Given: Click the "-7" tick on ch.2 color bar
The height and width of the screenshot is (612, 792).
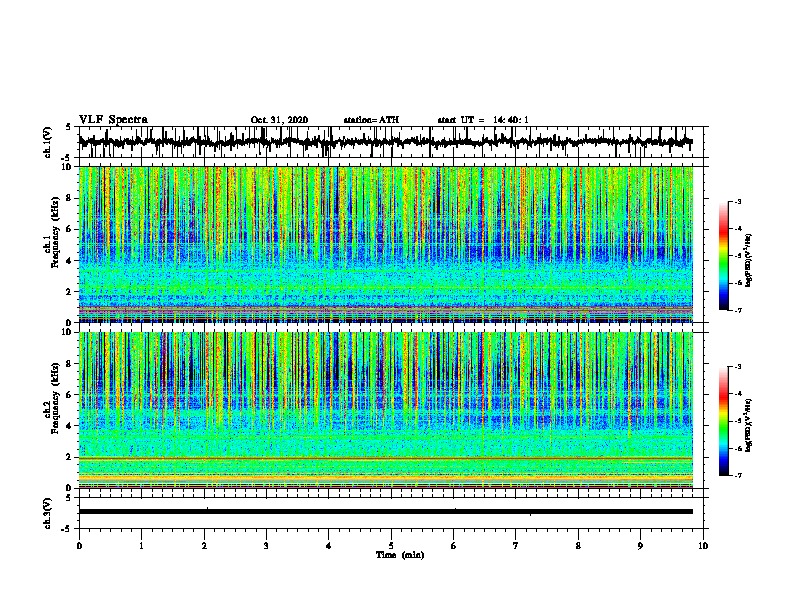Looking at the screenshot, I should tap(738, 475).
